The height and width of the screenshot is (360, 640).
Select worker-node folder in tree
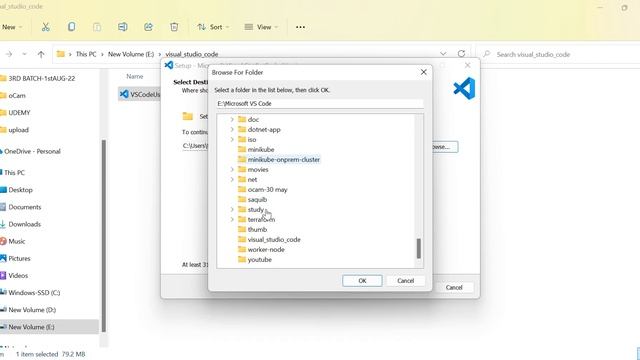[266, 249]
